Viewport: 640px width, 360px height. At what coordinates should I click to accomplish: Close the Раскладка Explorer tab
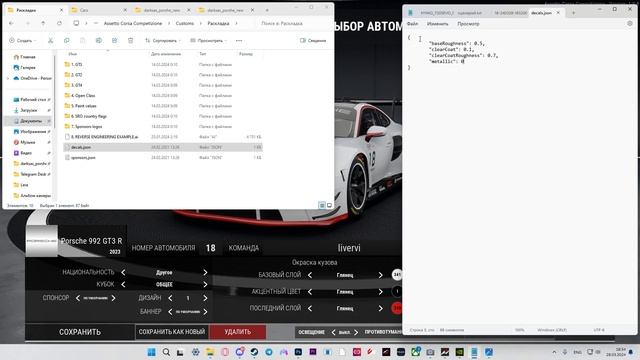(x=61, y=10)
